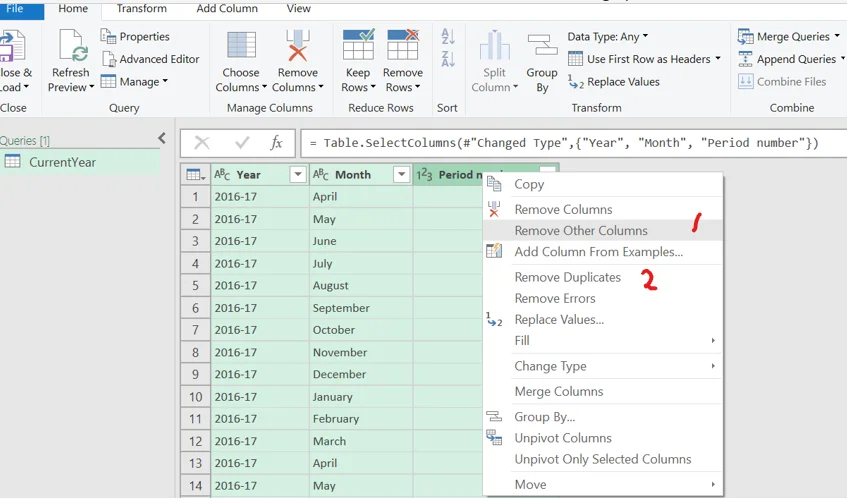This screenshot has height=499, width=847.
Task: Choose Remove Duplicates
Action: point(603,277)
